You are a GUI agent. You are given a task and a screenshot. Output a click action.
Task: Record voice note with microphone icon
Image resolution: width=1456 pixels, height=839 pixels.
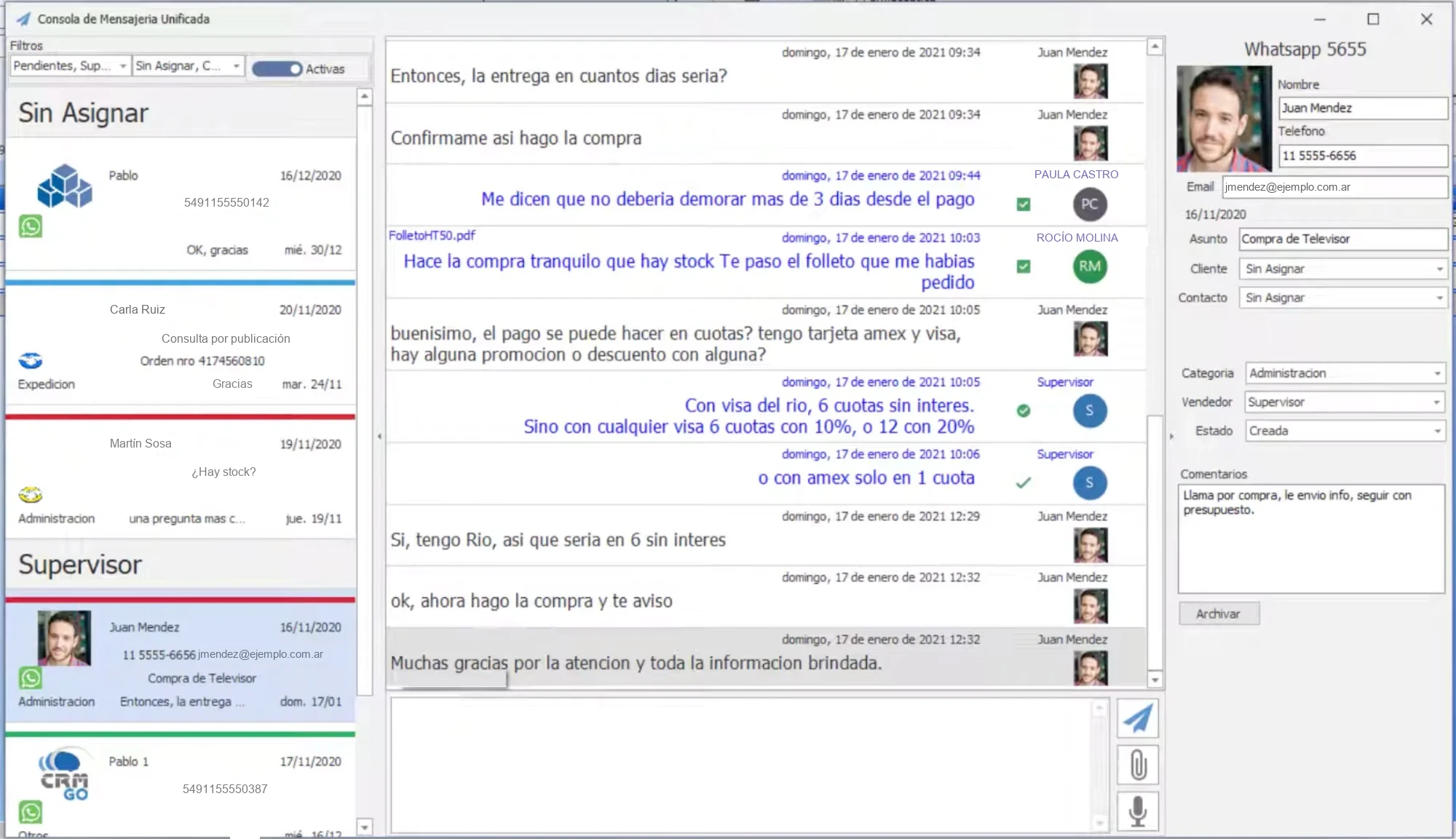pyautogui.click(x=1138, y=811)
